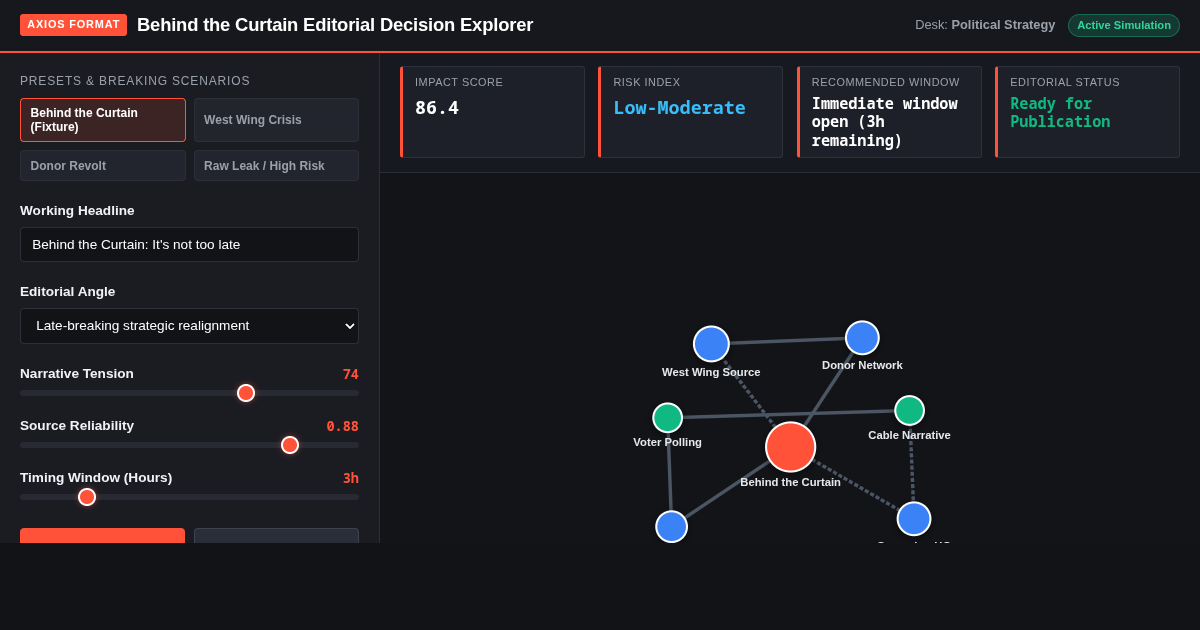Choose Behind the Curtain (Fixture) preset
The width and height of the screenshot is (1200, 630).
(x=103, y=120)
